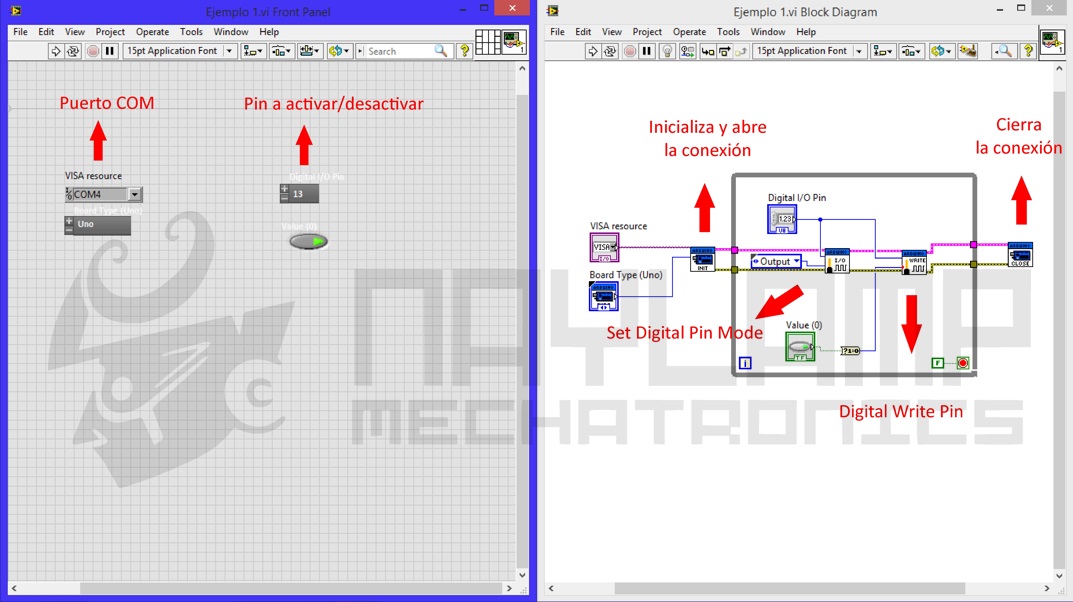Click the Digital I/O Pin value field
Viewport: 1073px width, 602px height.
point(304,194)
